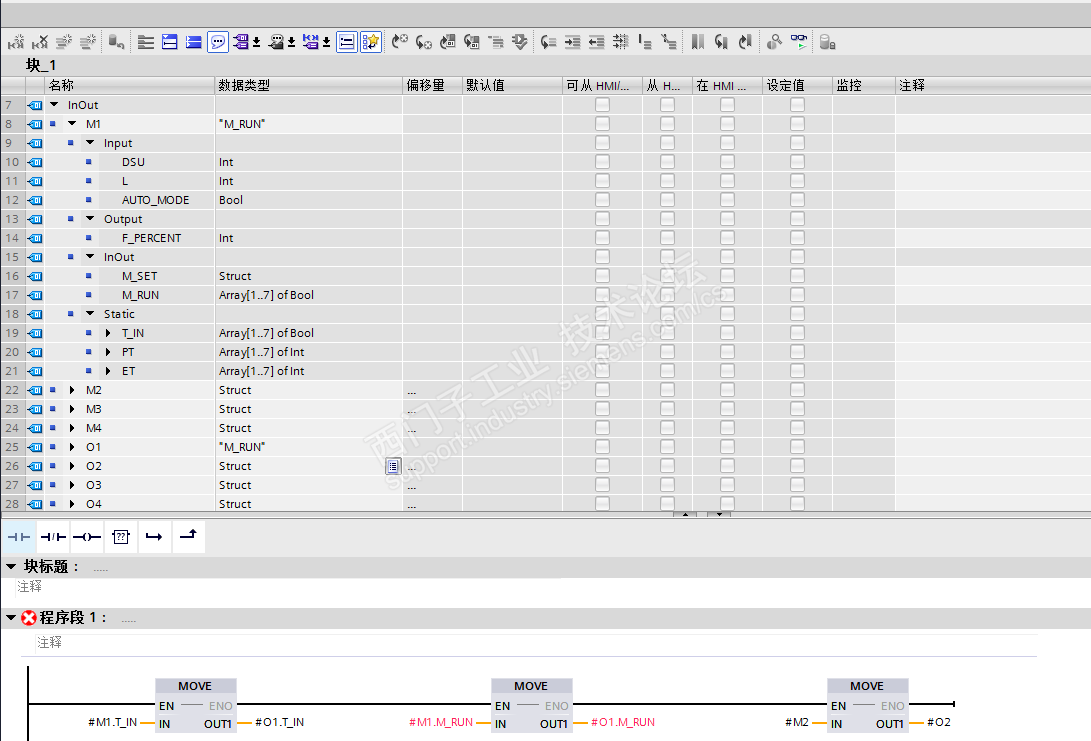Click the locked database icon in toolbar
Screen dimensions: 1091x741
(x=827, y=42)
